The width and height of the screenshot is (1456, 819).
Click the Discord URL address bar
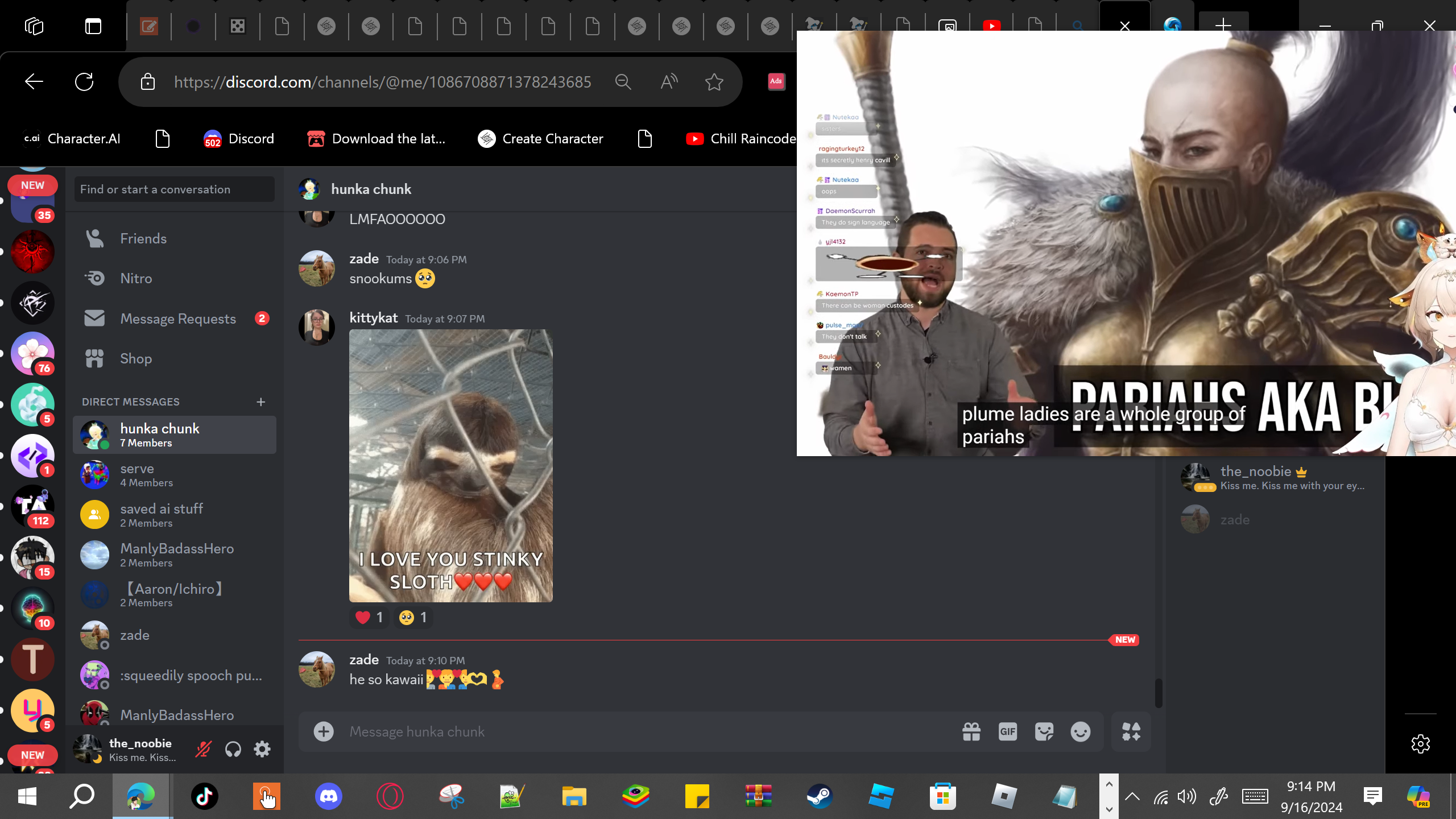[x=382, y=82]
